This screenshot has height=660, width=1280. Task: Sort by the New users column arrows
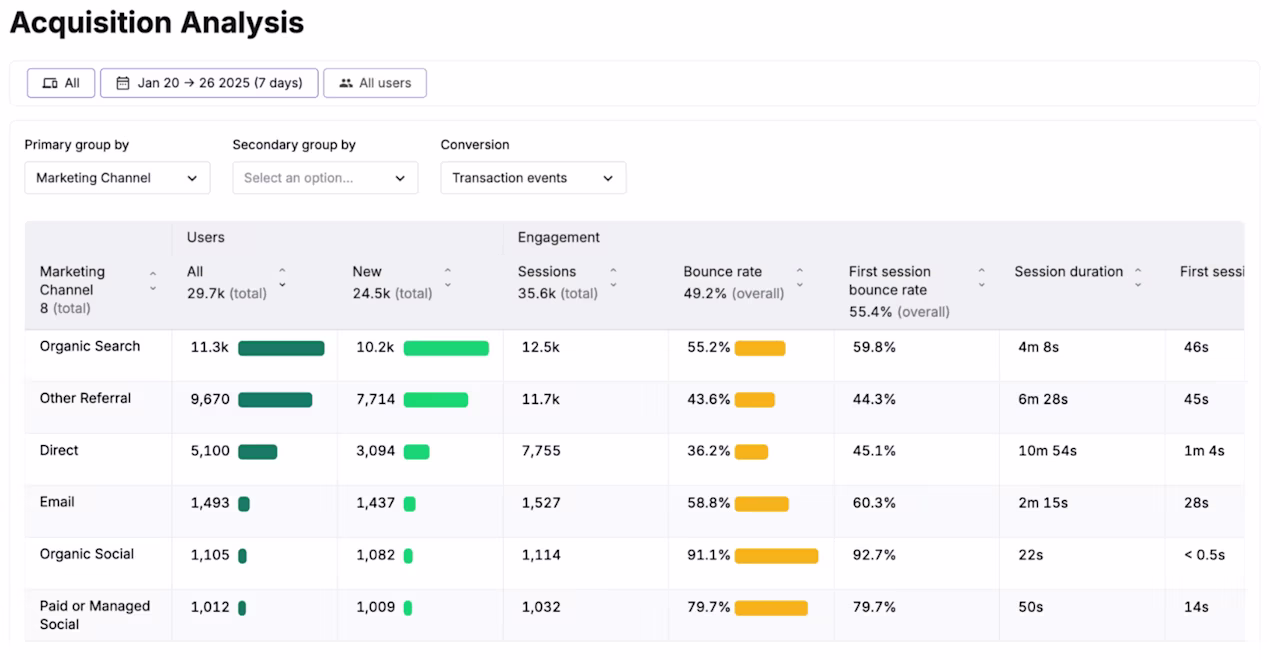click(x=447, y=277)
